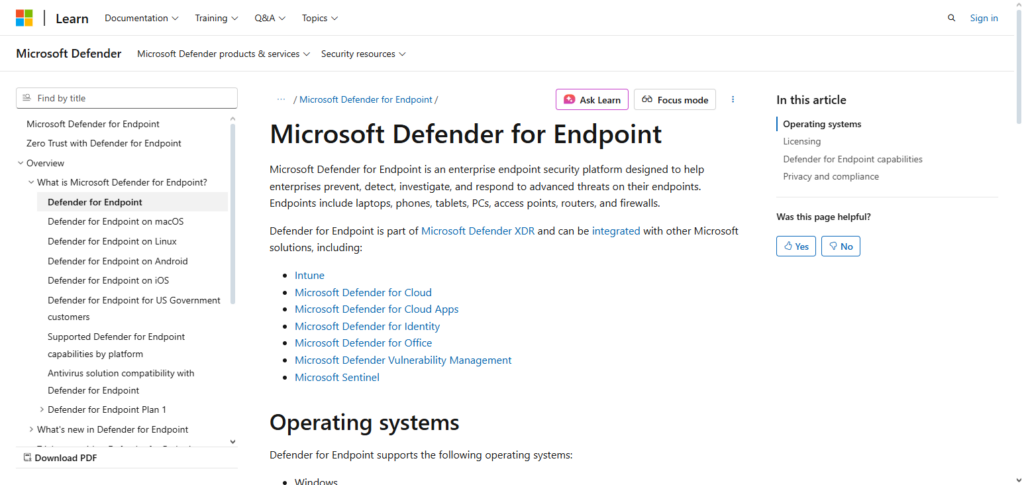The width and height of the screenshot is (1024, 485).
Task: Jump to Operating systems section
Action: tap(822, 124)
